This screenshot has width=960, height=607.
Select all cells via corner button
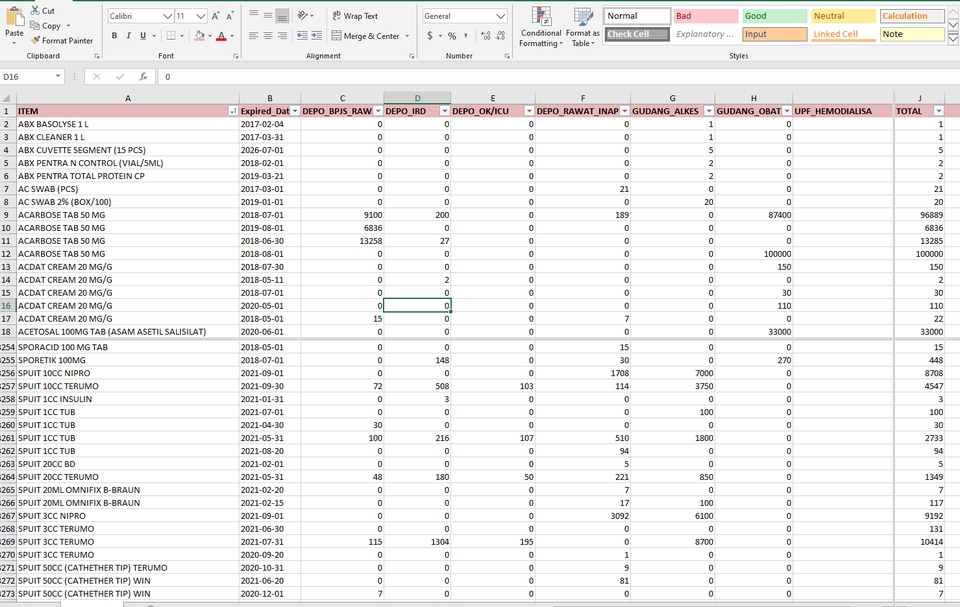click(7, 98)
